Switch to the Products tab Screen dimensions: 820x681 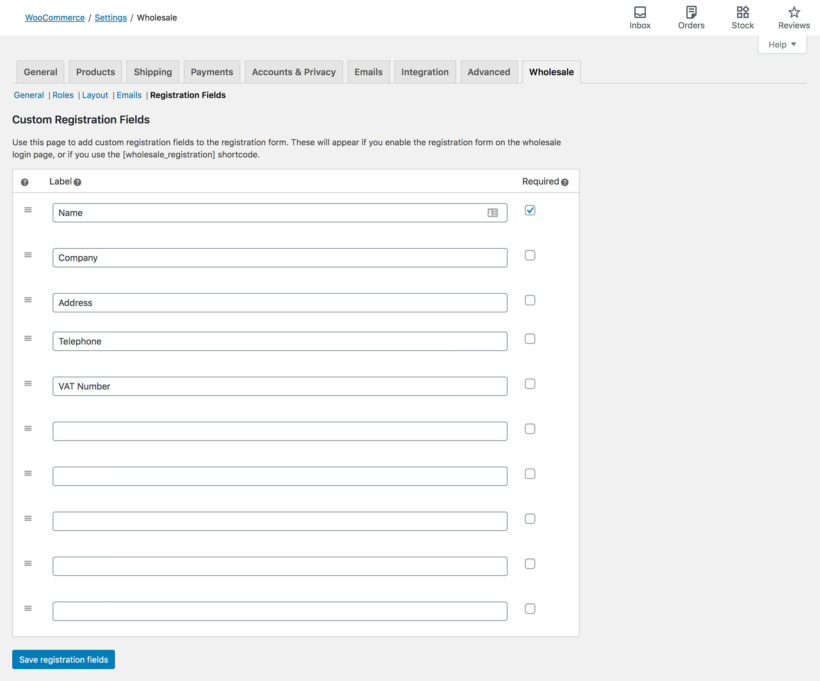(x=95, y=71)
